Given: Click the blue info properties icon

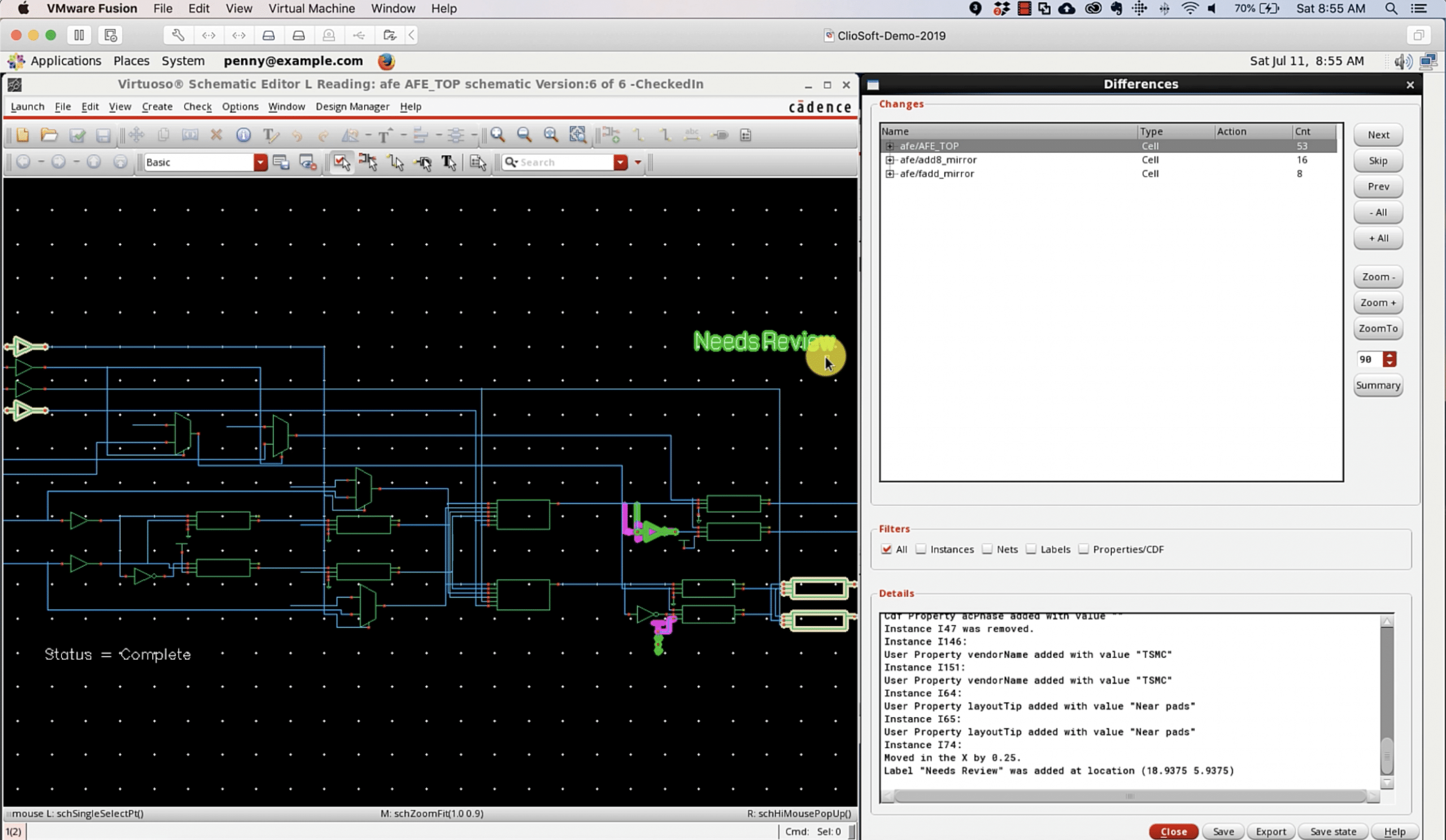Looking at the screenshot, I should click(243, 135).
